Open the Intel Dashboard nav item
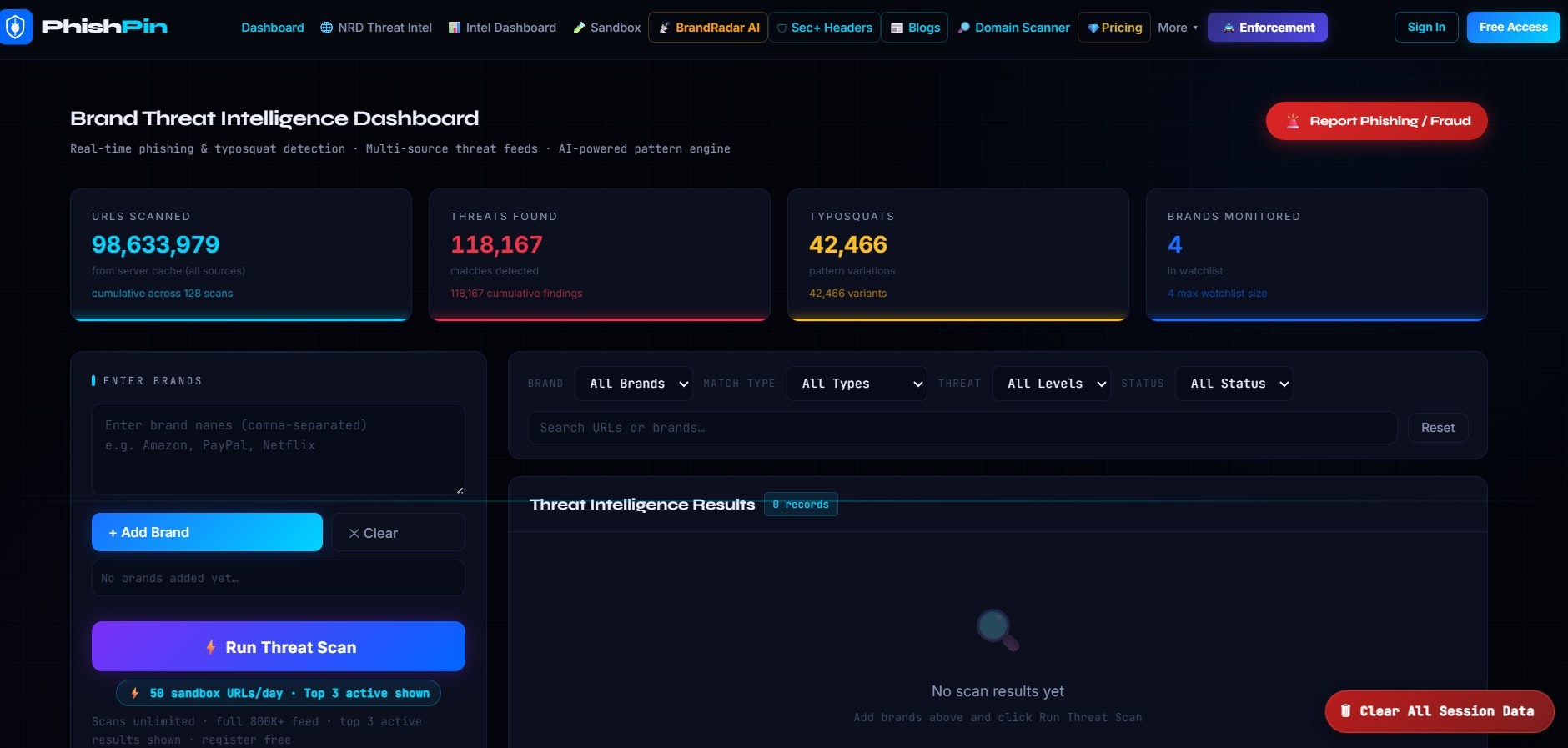1568x748 pixels. [502, 28]
